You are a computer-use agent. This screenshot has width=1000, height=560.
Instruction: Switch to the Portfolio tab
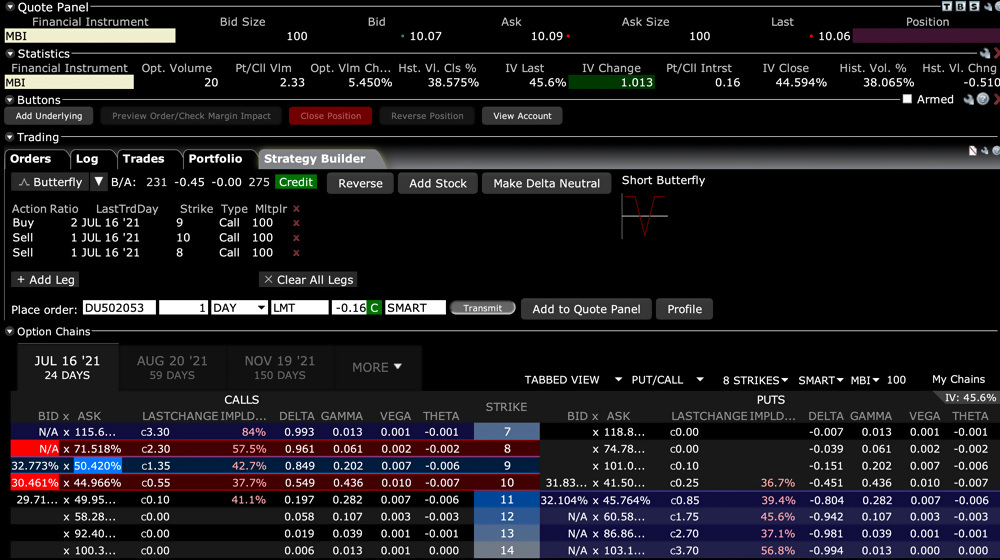215,158
